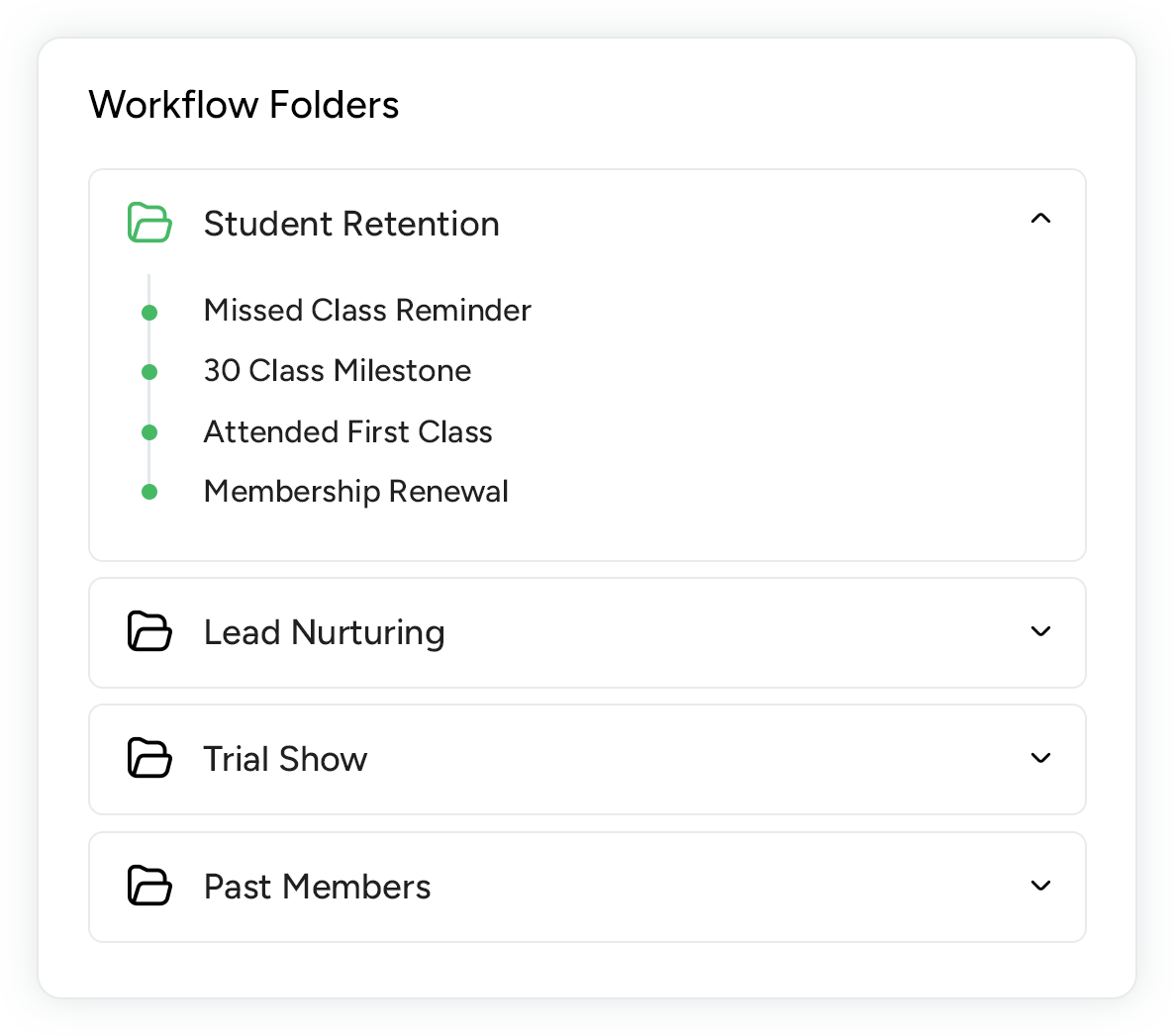Open the Missed Class Reminder workflow
The image size is (1174, 1036).
coord(367,311)
